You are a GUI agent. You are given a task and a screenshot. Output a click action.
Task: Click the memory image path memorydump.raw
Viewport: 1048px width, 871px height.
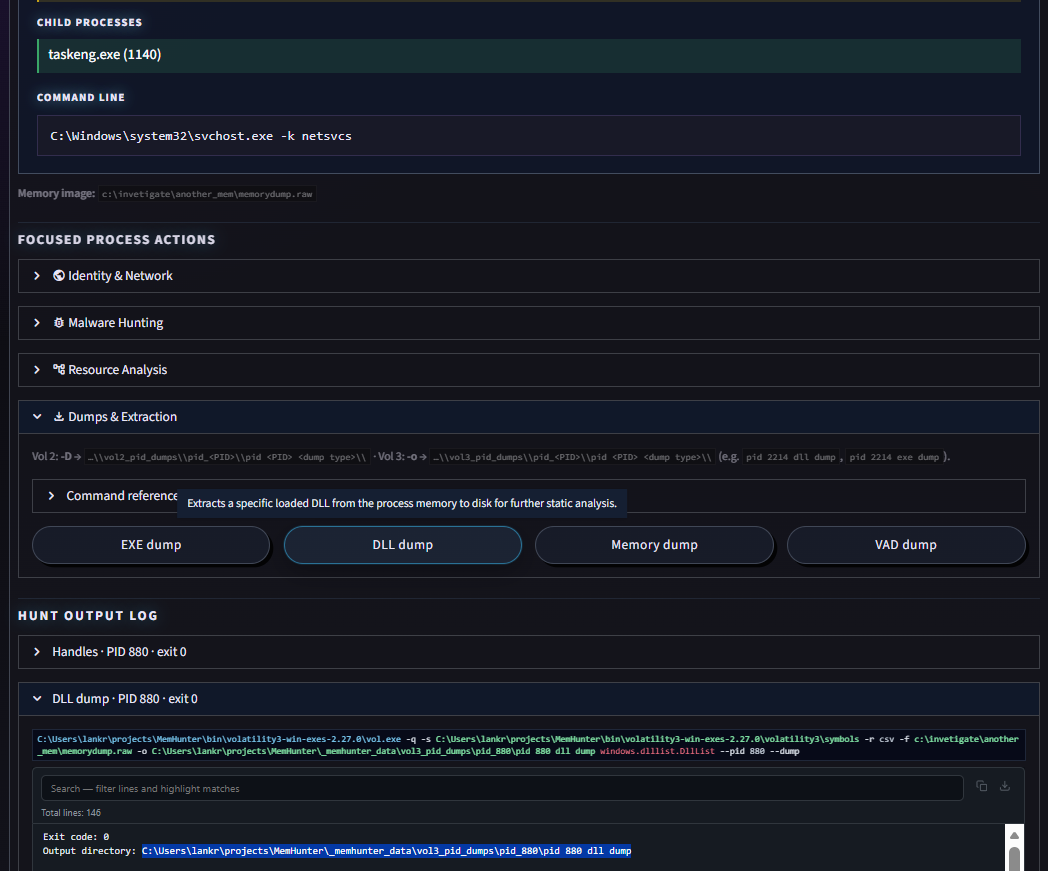point(207,194)
